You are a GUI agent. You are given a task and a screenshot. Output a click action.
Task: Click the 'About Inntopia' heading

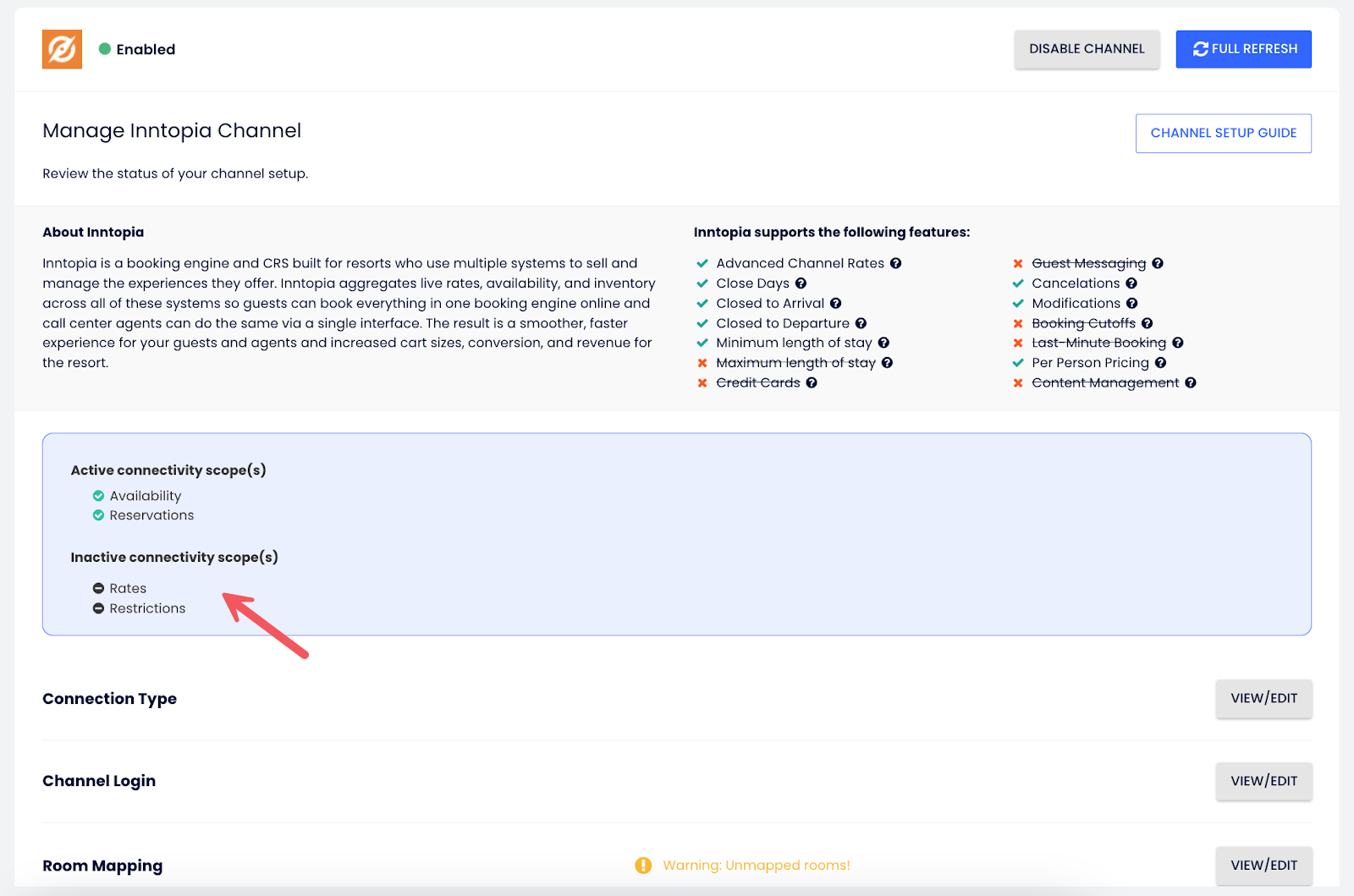click(x=93, y=232)
